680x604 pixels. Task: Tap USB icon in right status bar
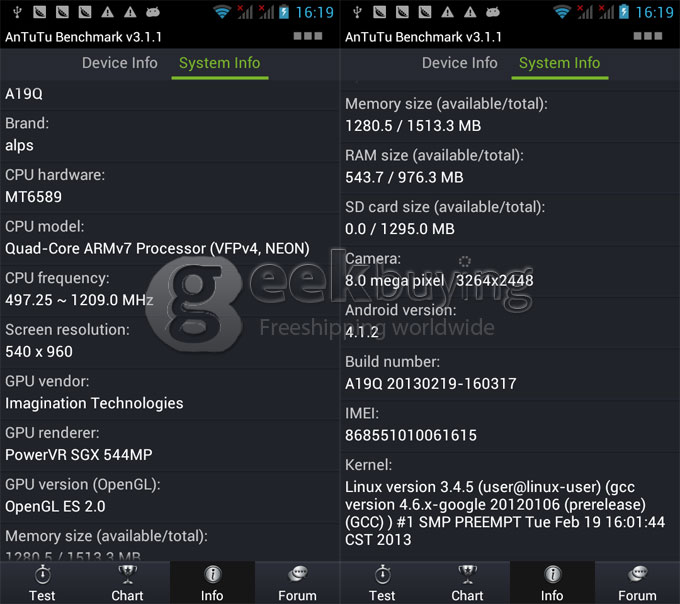(x=357, y=12)
